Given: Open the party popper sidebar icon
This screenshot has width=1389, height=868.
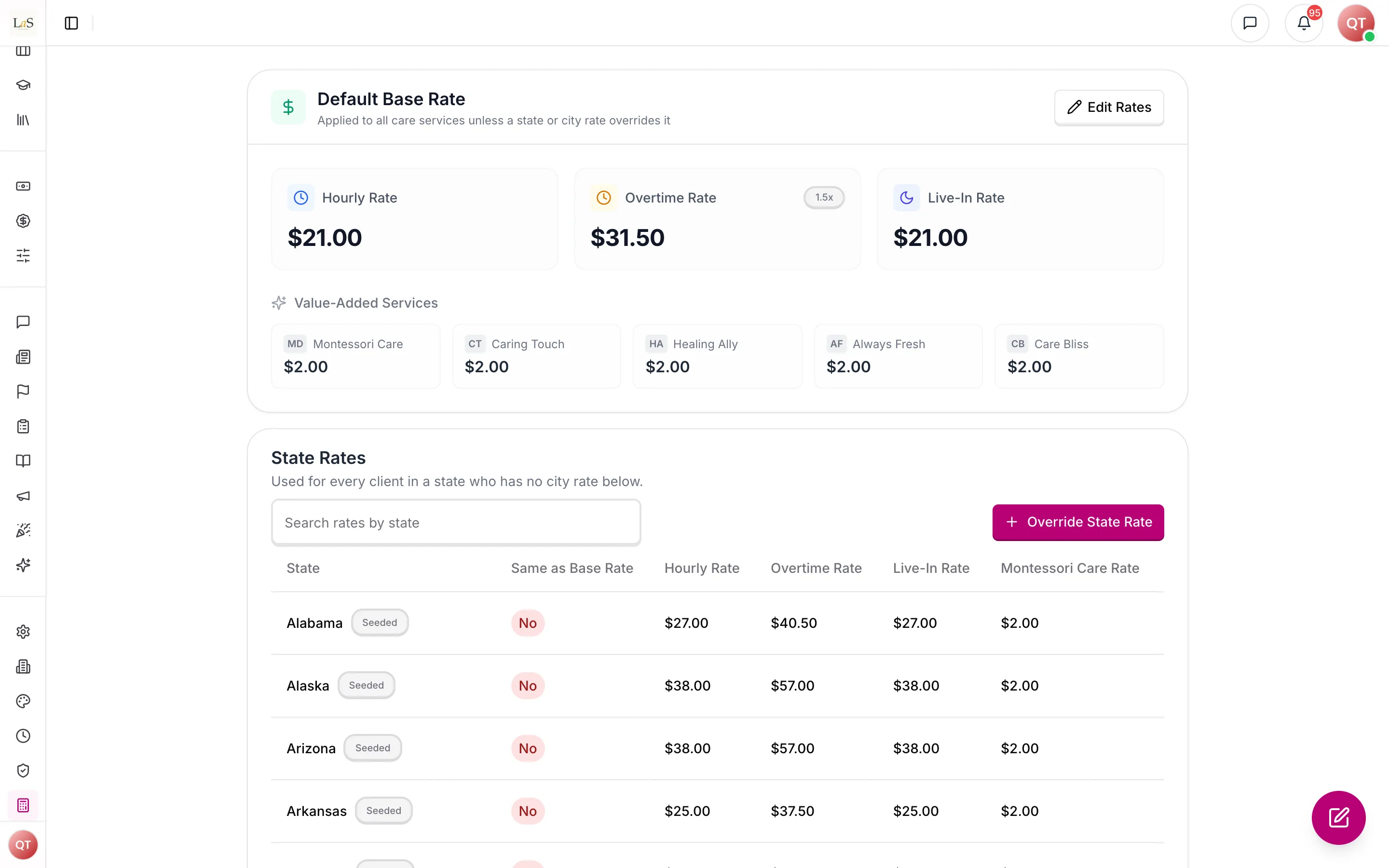Looking at the screenshot, I should coord(23,530).
